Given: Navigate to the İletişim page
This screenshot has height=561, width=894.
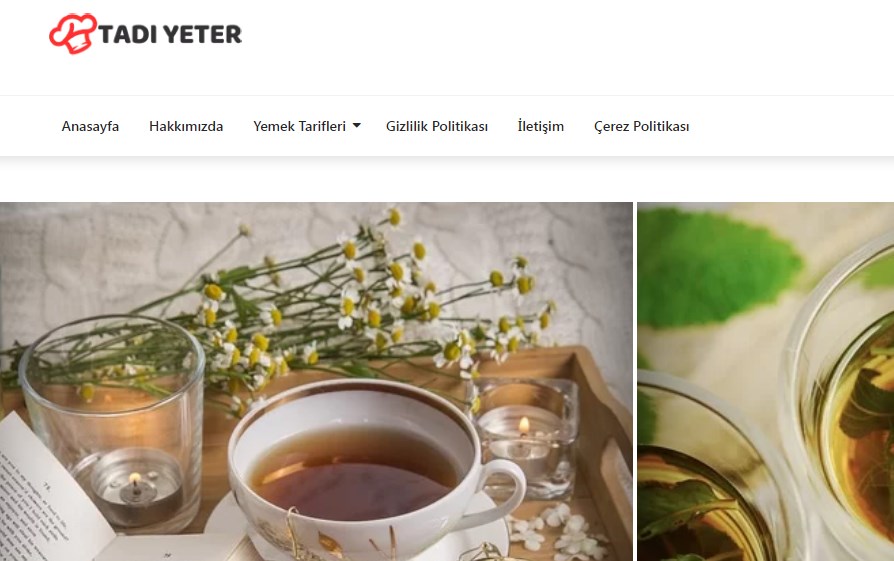Looking at the screenshot, I should click(x=541, y=126).
